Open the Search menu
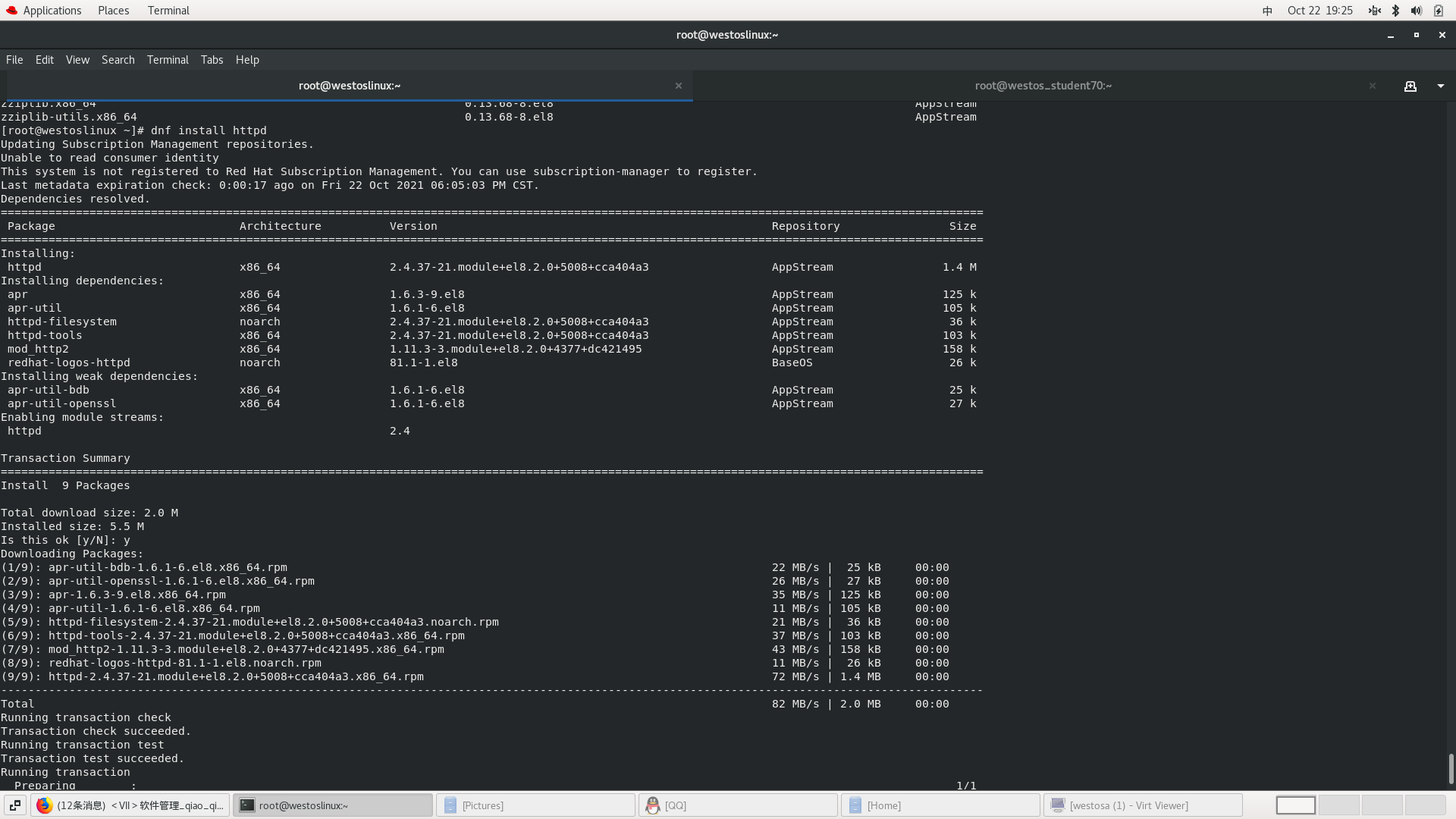This screenshot has width=1456, height=819. tap(118, 60)
